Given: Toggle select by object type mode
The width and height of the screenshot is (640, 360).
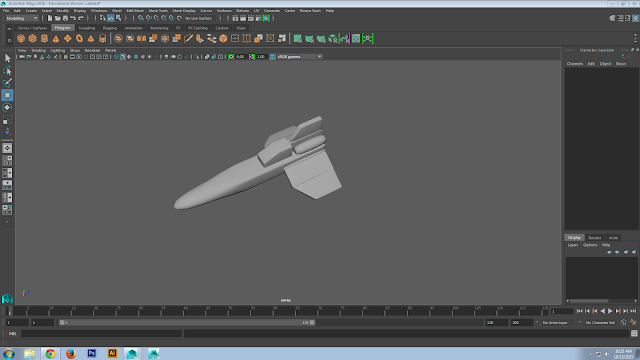Looking at the screenshot, I should click(111, 18).
